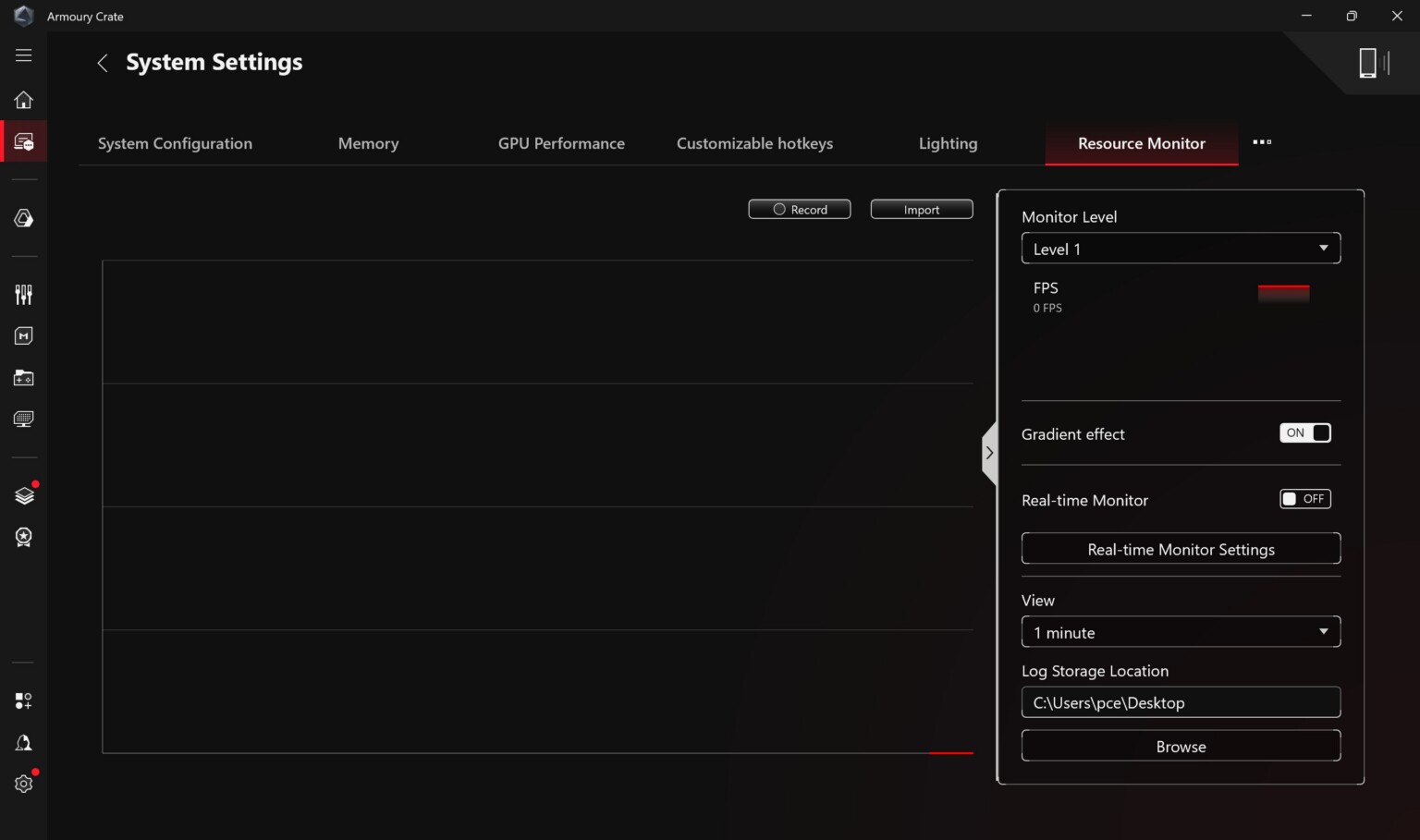The image size is (1420, 840).
Task: Click the red FPS color swatch
Action: (1283, 294)
